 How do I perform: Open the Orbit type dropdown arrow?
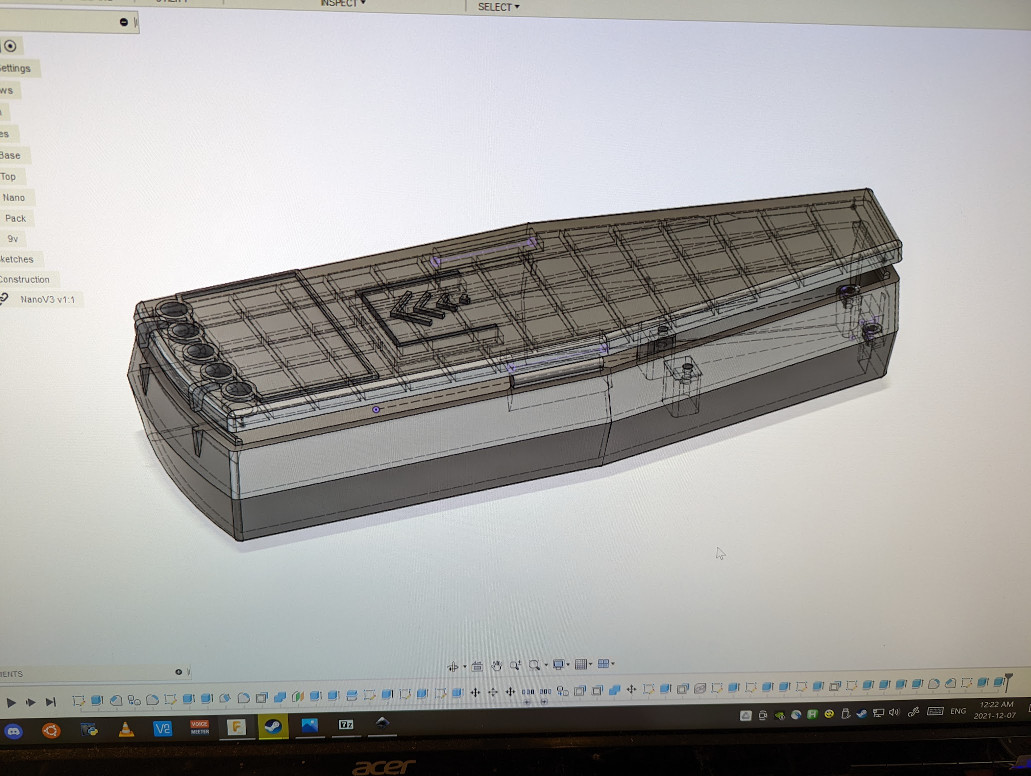tap(464, 667)
